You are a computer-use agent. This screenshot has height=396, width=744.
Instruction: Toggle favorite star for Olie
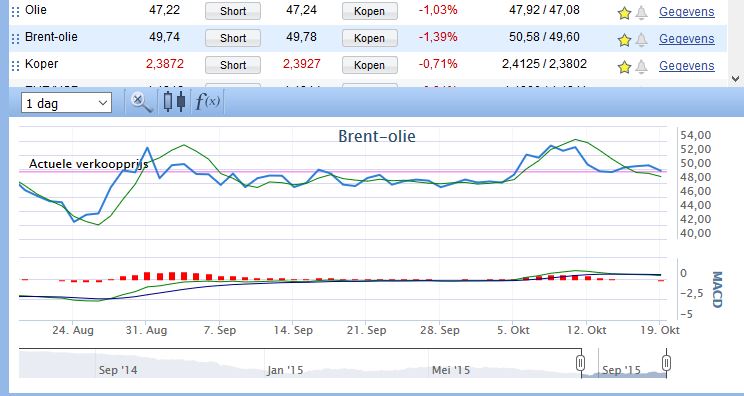(x=624, y=13)
